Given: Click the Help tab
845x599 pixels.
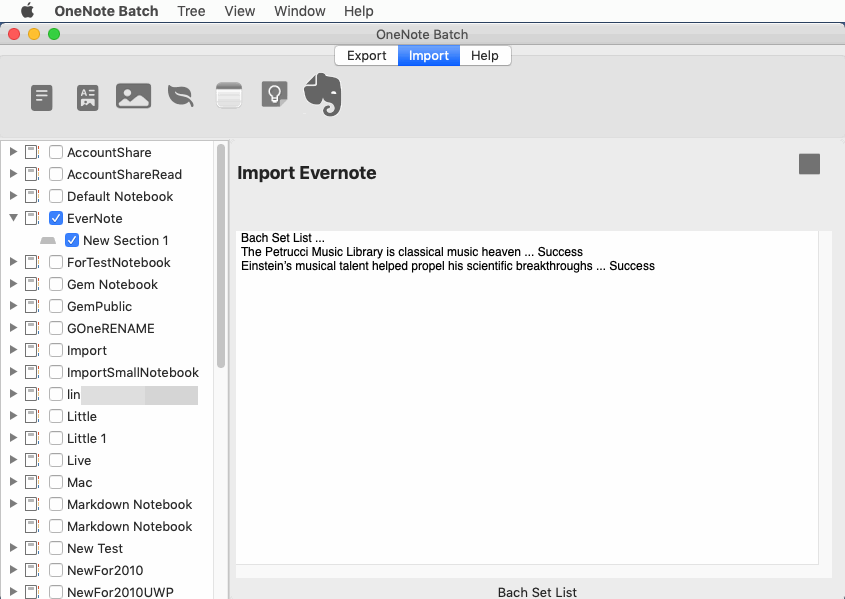Looking at the screenshot, I should point(484,56).
